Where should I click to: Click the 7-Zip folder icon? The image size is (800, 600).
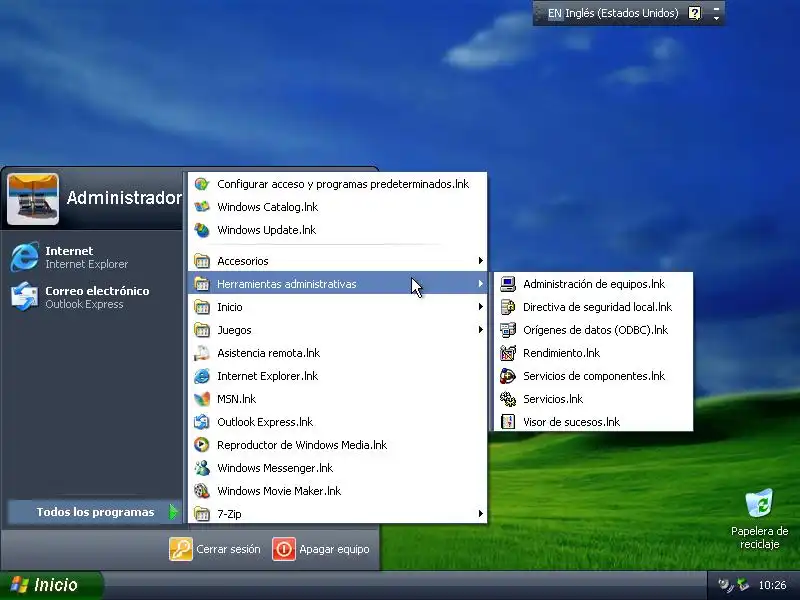[202, 514]
